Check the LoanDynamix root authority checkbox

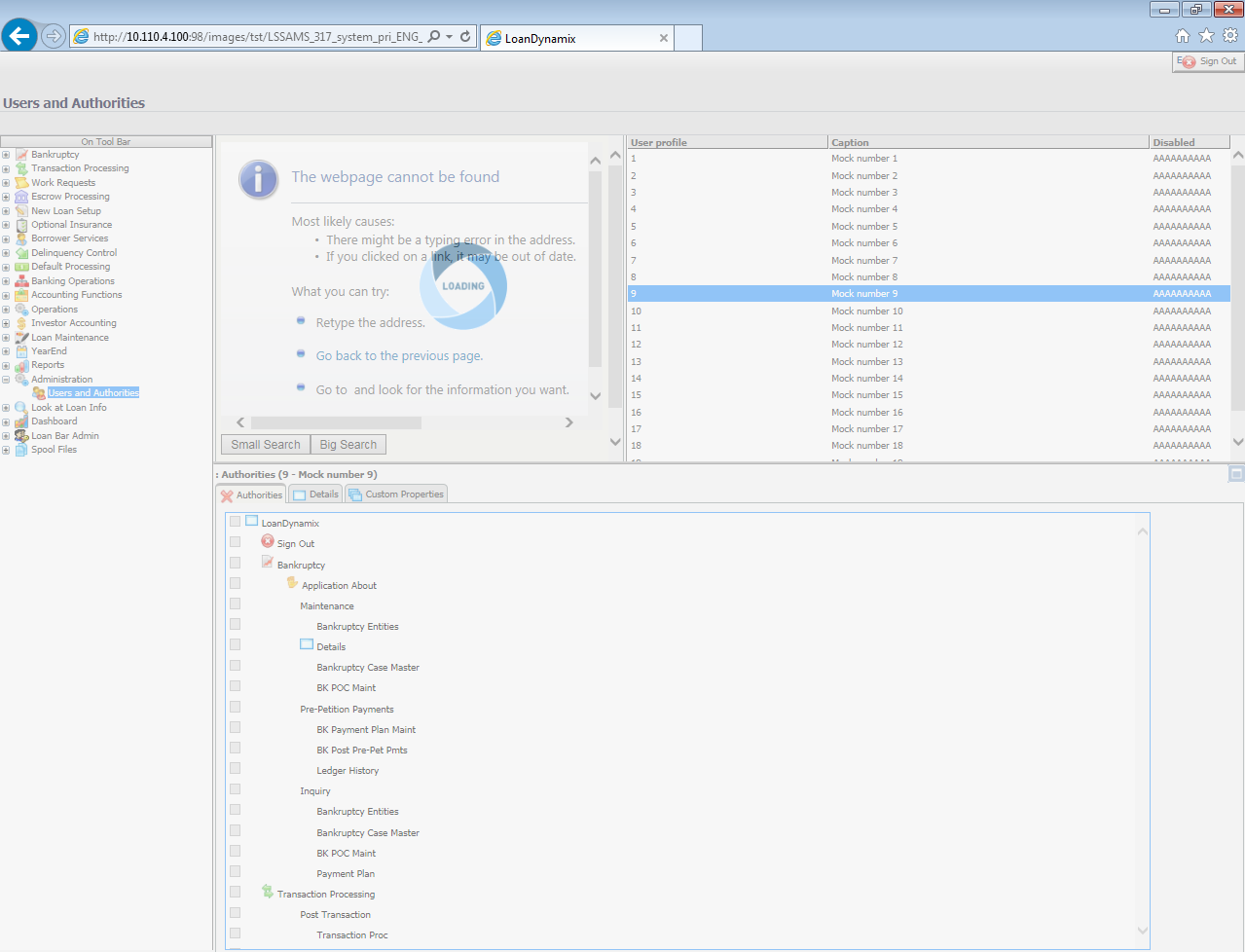(x=235, y=522)
